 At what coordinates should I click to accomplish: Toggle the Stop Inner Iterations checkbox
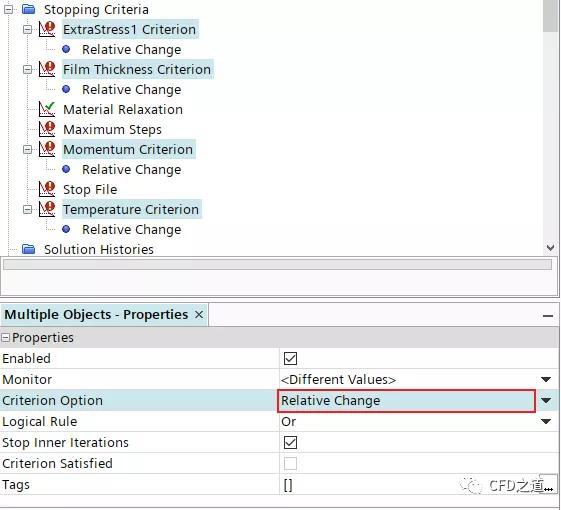pyautogui.click(x=290, y=442)
